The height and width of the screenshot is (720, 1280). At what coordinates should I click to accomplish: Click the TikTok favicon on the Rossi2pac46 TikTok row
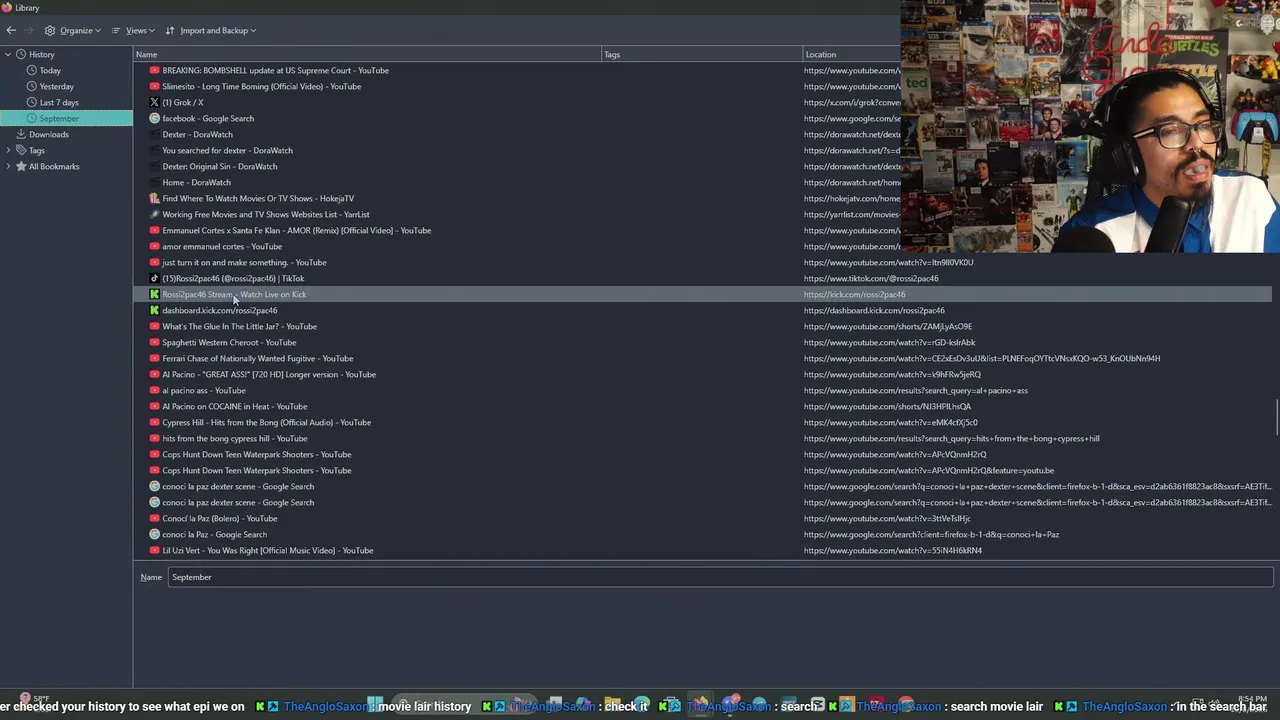(154, 278)
